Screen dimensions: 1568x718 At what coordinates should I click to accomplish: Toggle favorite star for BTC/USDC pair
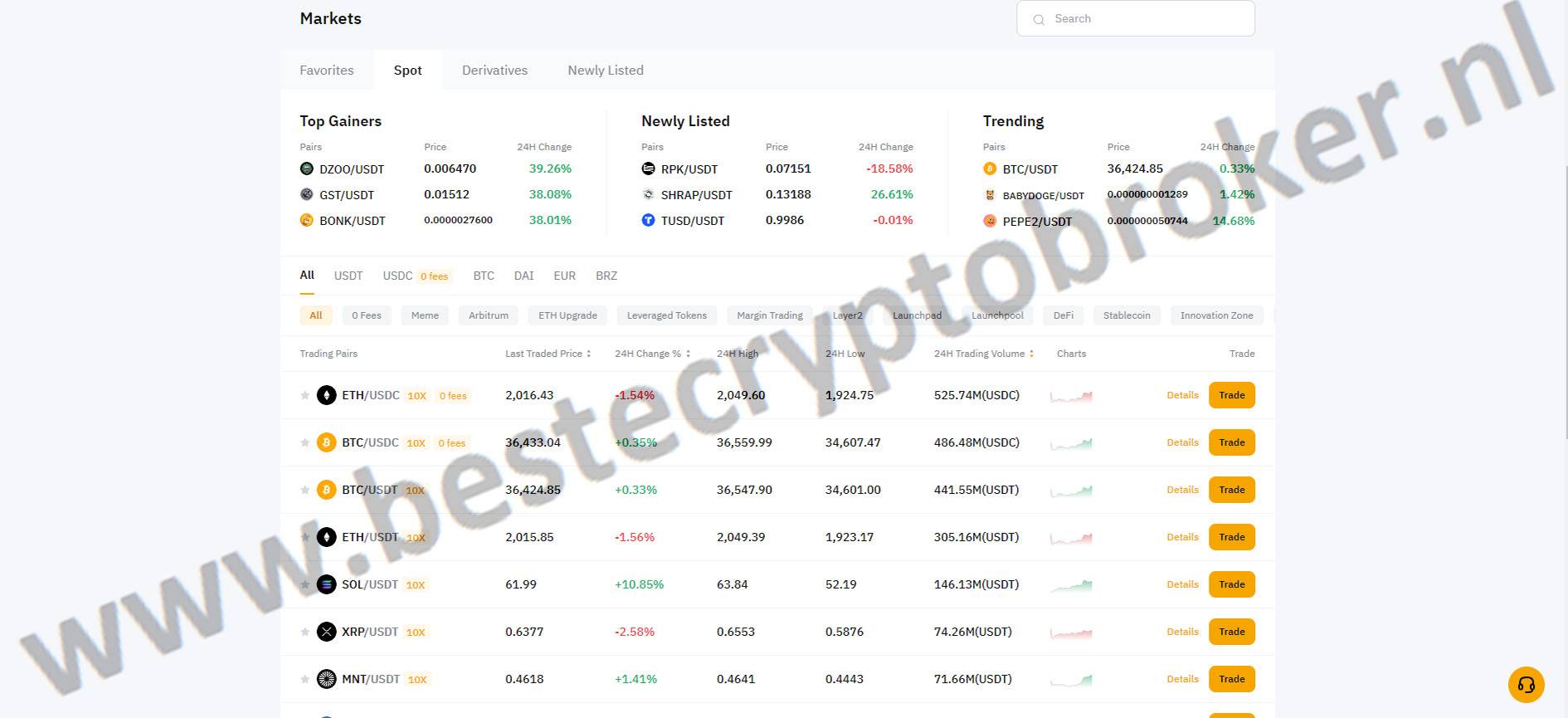tap(305, 443)
